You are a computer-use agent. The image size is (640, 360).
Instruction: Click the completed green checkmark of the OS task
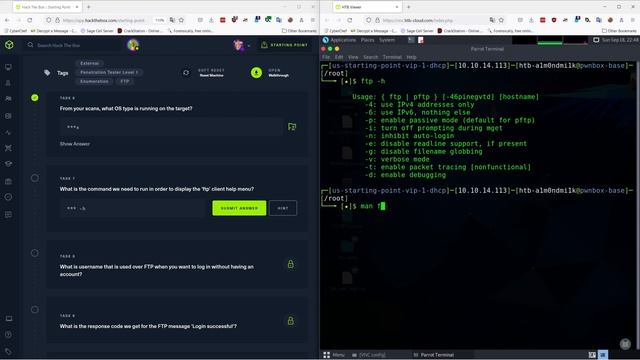coord(35,98)
